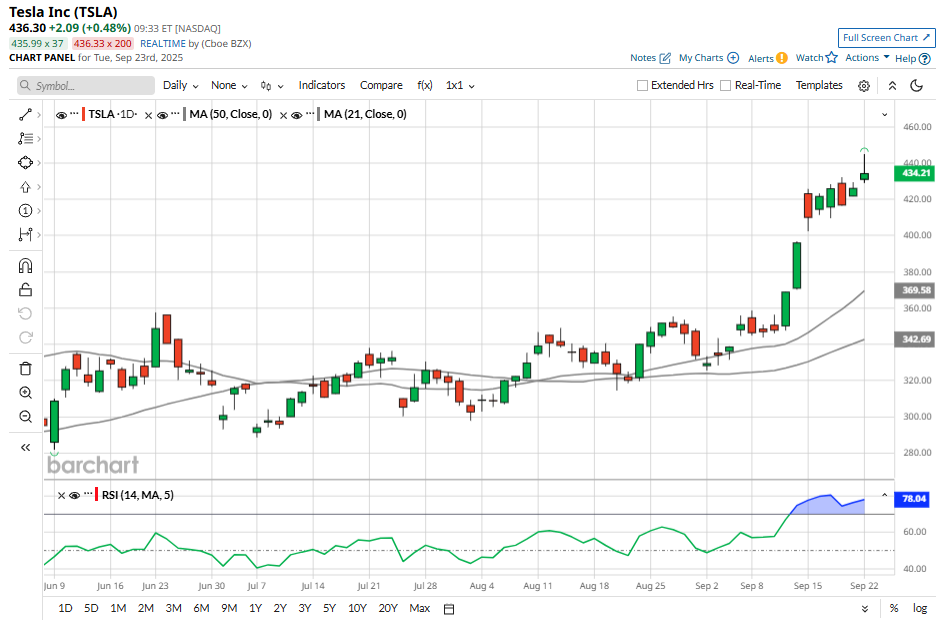
Task: Select the 3M time range
Action: click(173, 608)
